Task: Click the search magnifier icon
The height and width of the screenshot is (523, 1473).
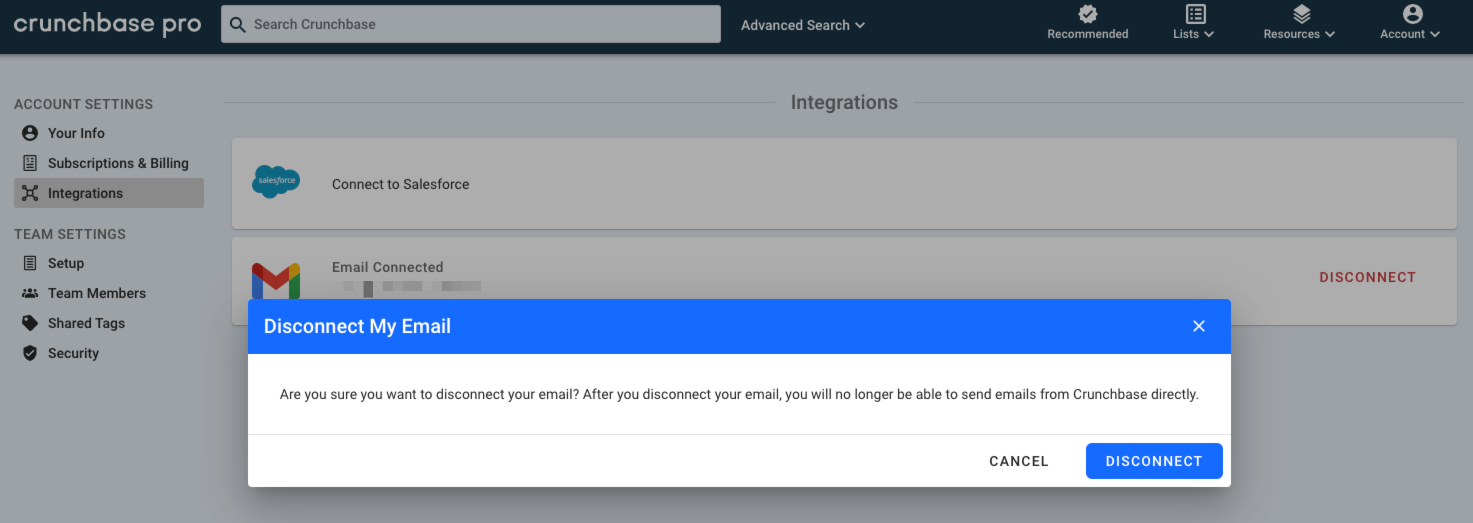Action: point(238,24)
